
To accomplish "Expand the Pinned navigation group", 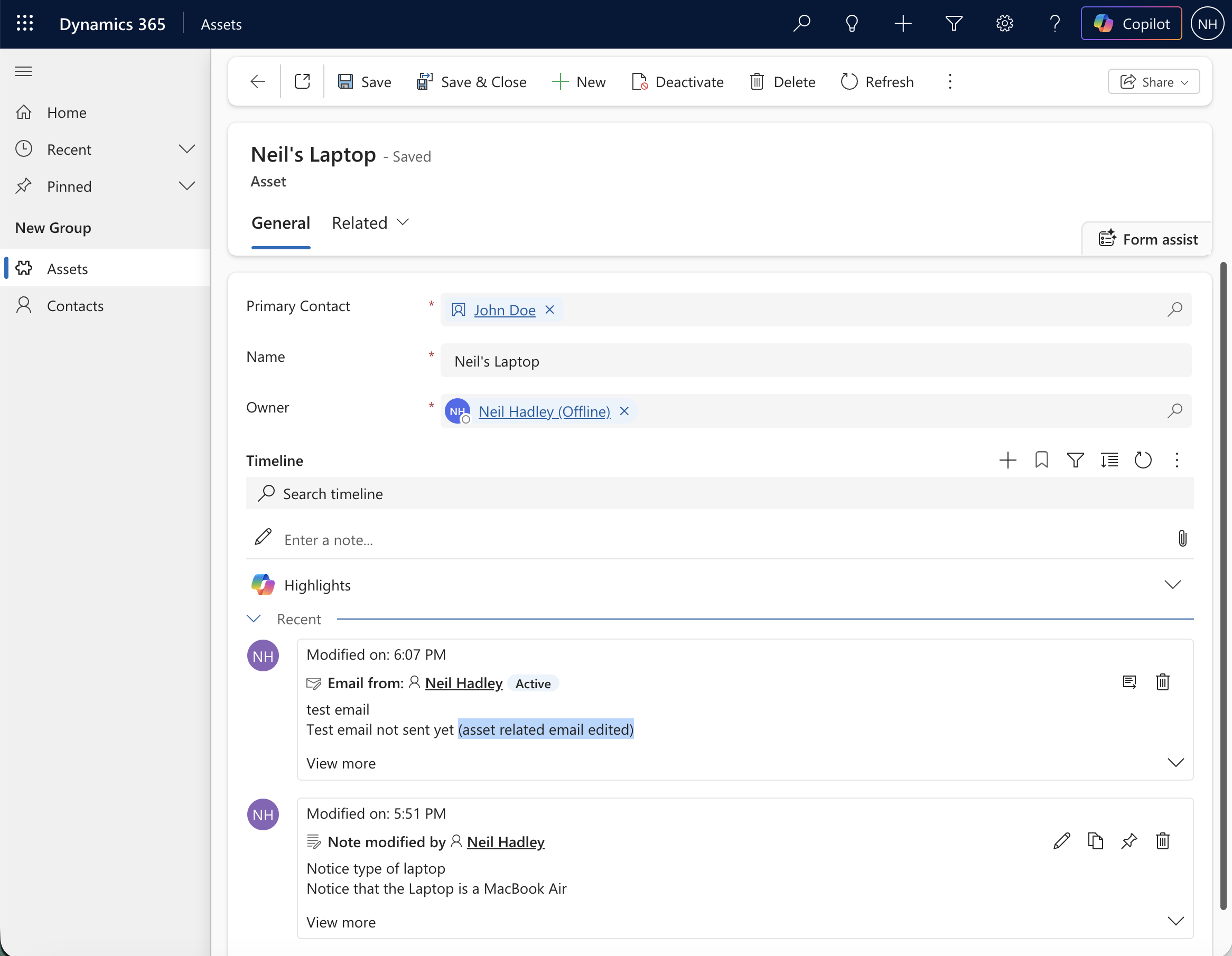I will pyautogui.click(x=186, y=186).
